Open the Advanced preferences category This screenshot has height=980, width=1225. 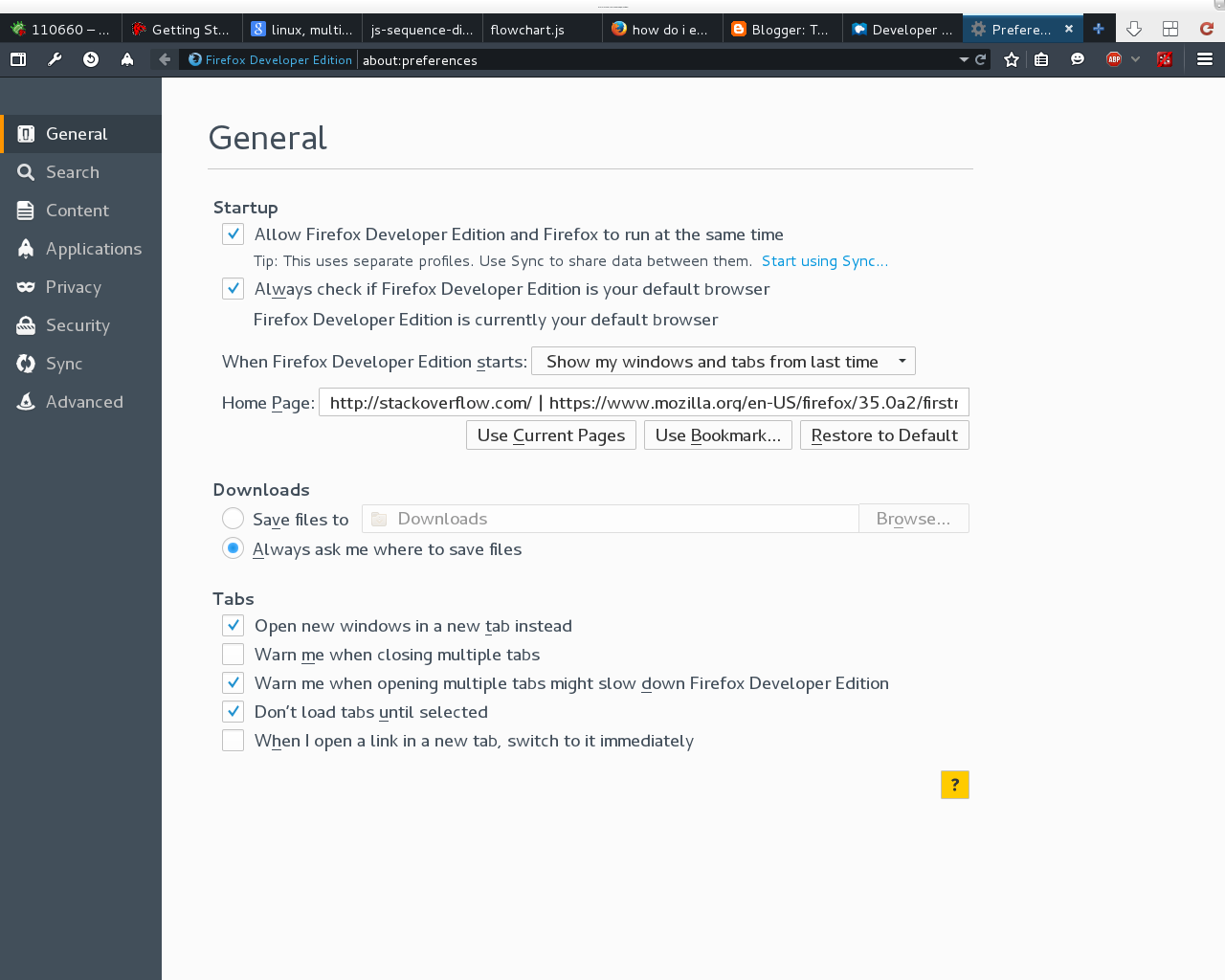click(x=81, y=402)
